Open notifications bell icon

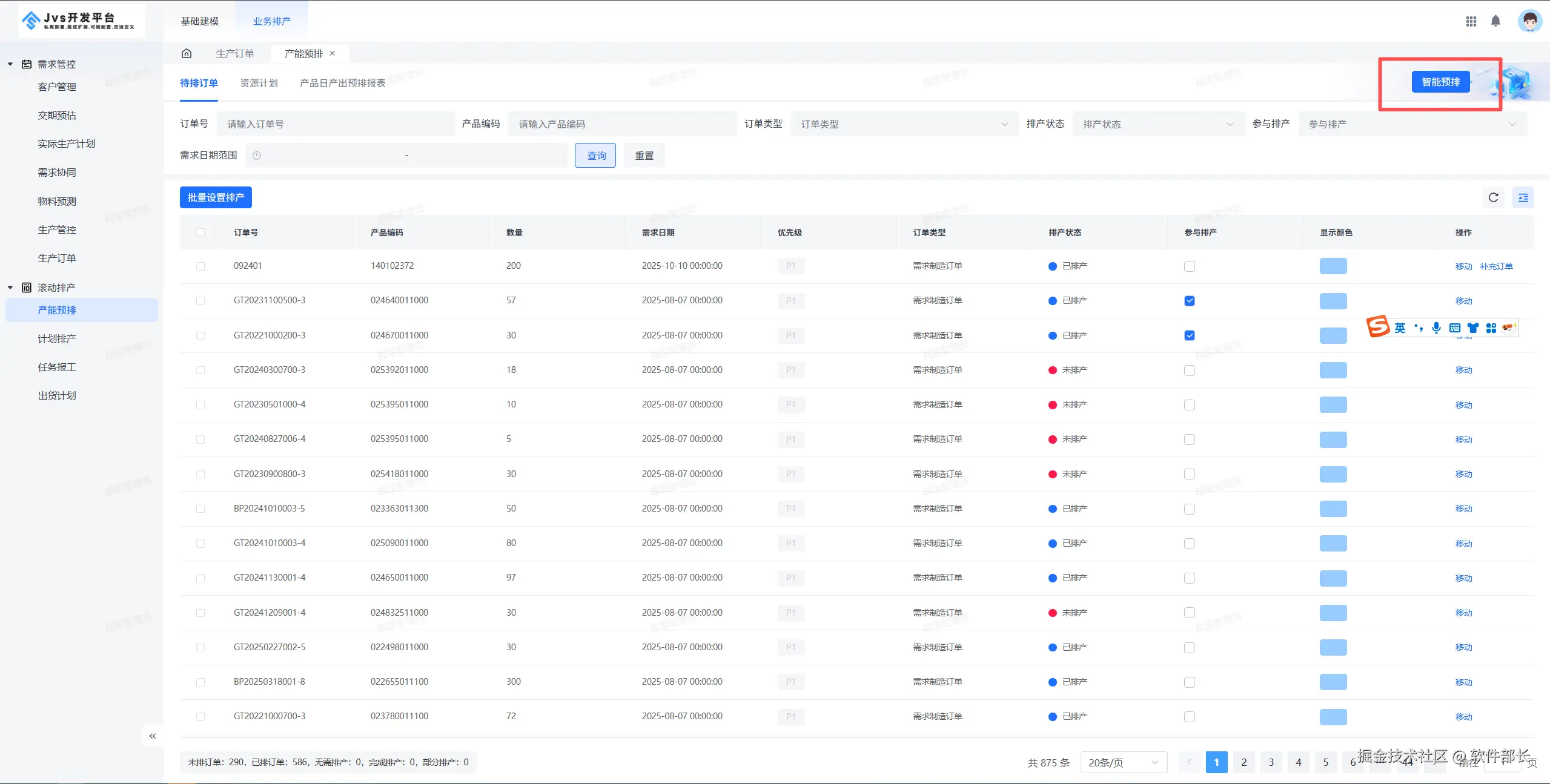[1495, 21]
